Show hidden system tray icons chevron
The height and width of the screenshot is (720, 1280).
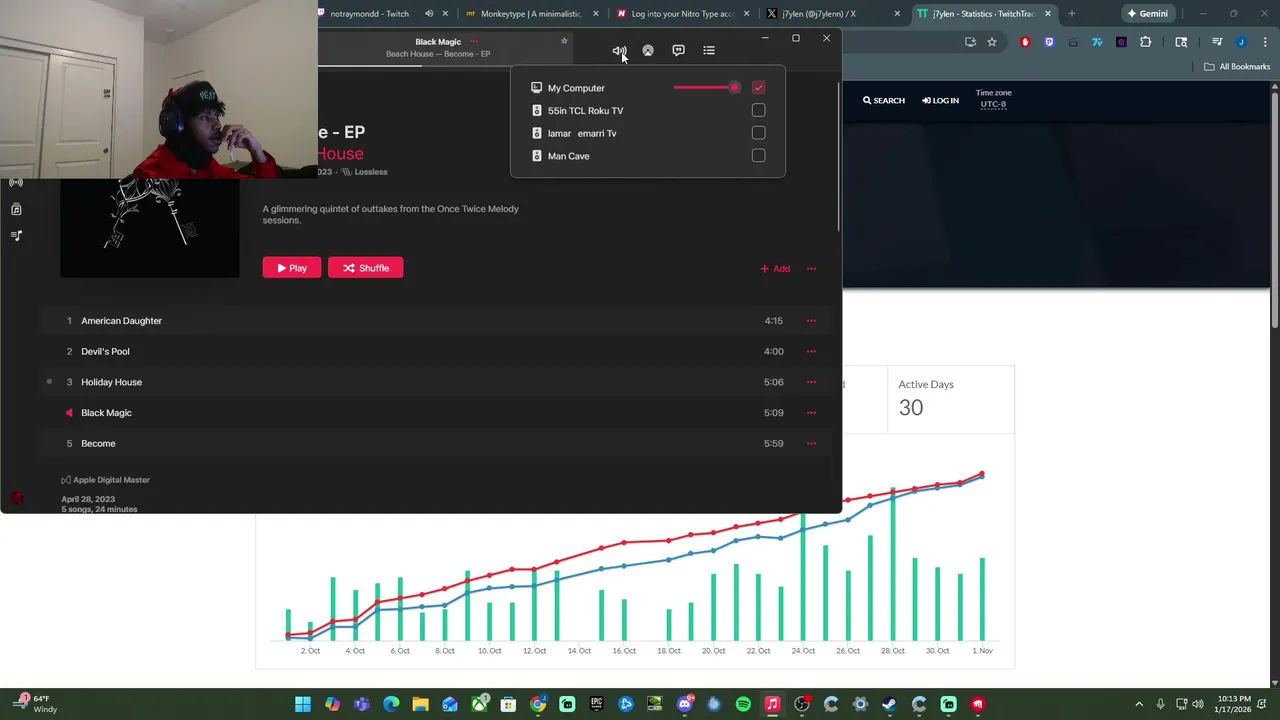[1139, 704]
